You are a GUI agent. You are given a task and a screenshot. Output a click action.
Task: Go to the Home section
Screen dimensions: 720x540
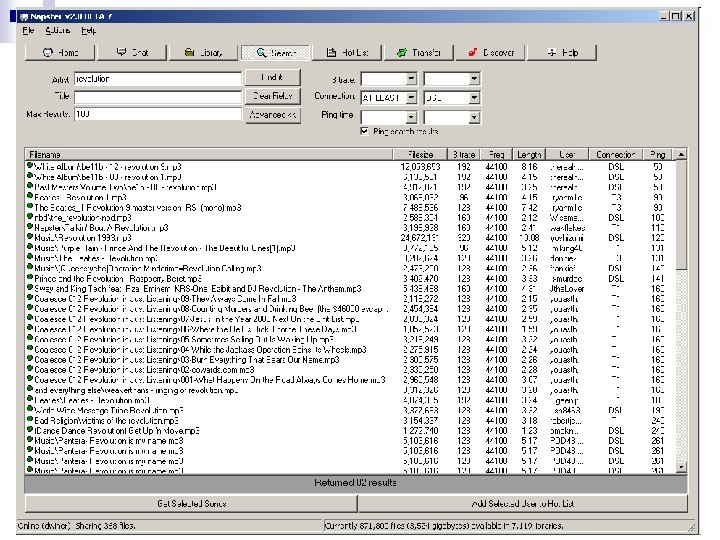[x=60, y=53]
